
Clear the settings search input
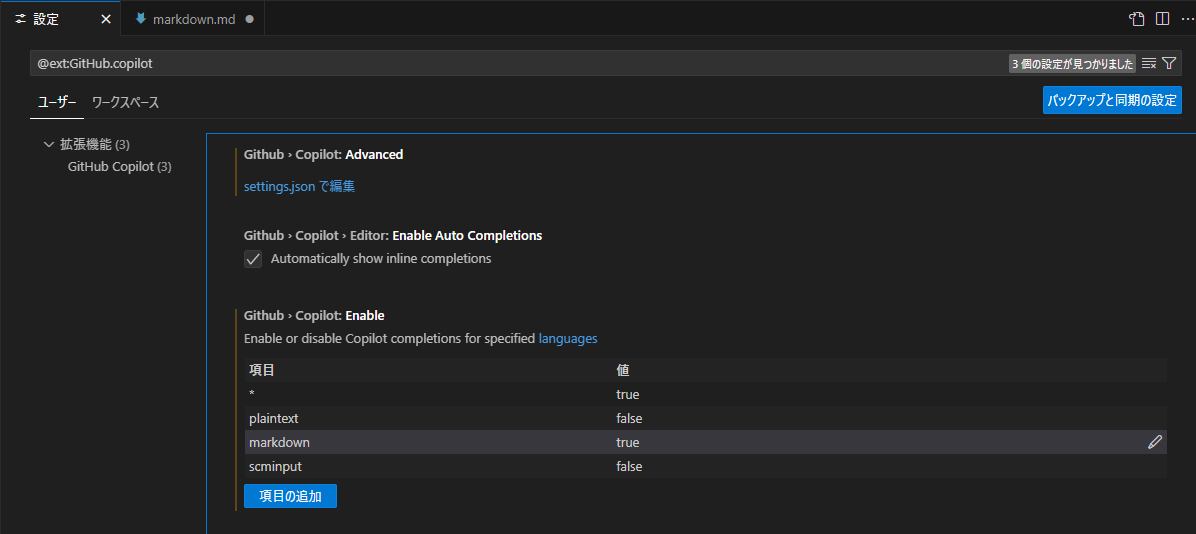click(1149, 63)
